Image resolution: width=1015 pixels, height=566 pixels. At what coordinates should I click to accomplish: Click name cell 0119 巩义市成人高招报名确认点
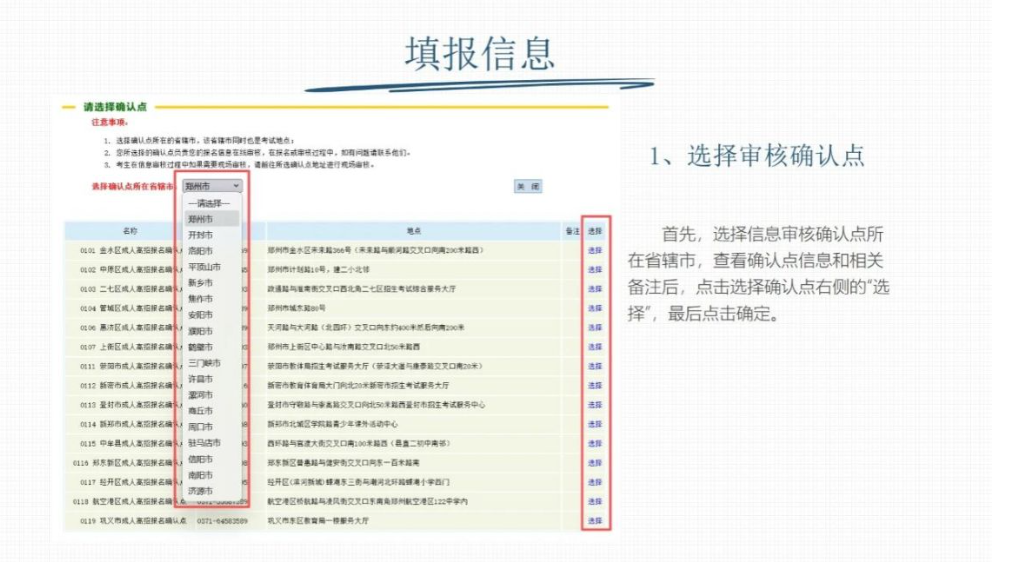pyautogui.click(x=133, y=521)
